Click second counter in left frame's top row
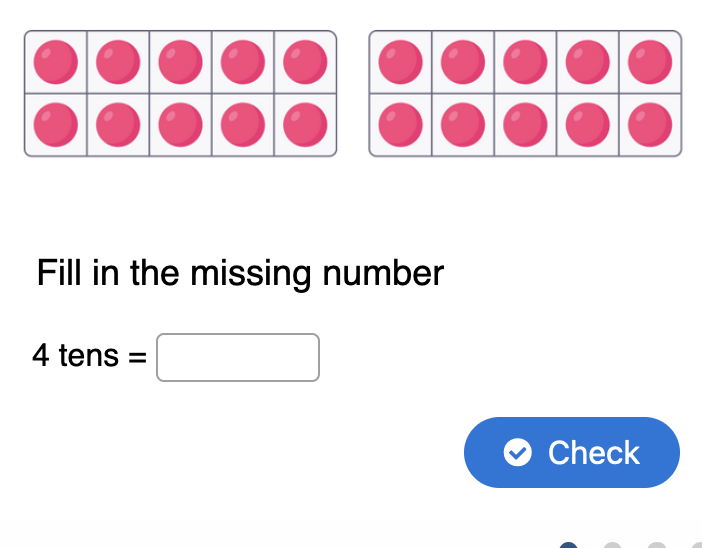Viewport: 702px width, 548px height. 118,62
